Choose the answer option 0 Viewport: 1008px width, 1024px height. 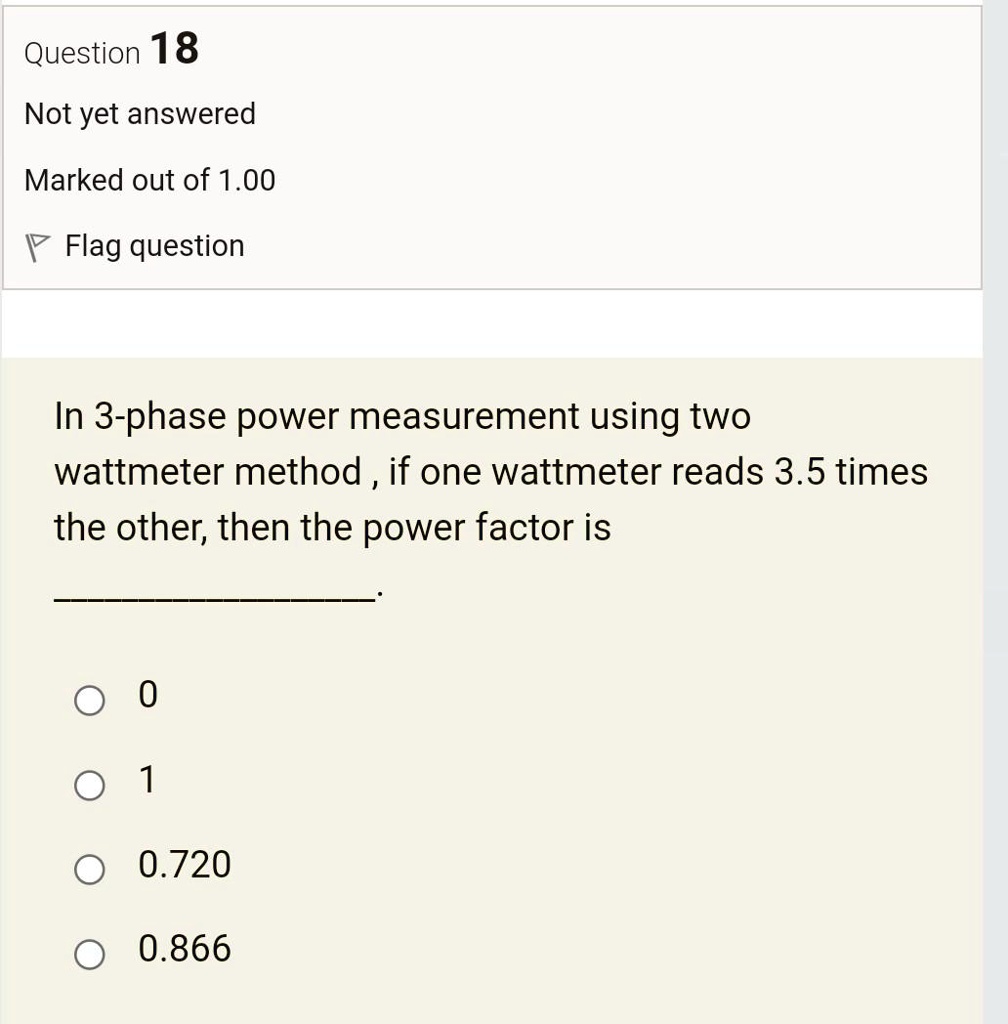pyautogui.click(x=89, y=700)
